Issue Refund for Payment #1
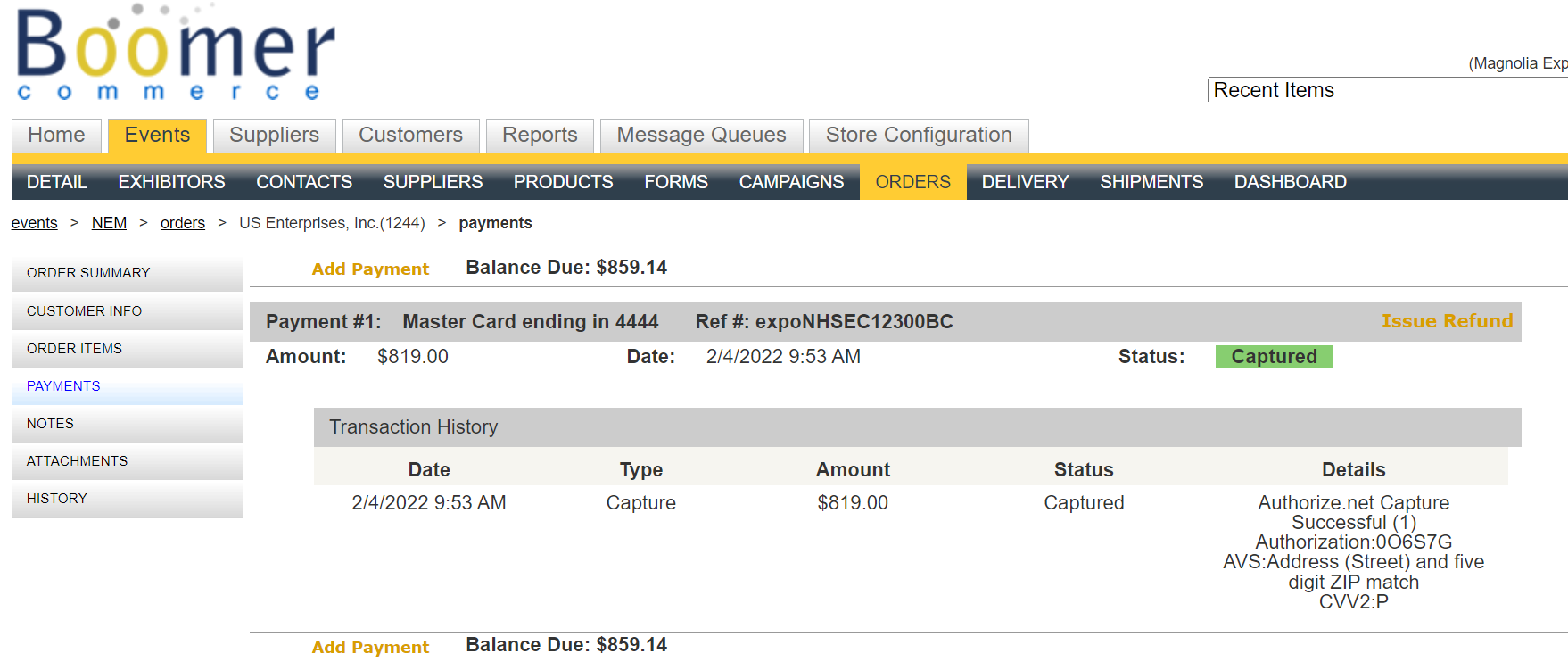Screen dimensions: 1568x670 click(x=1447, y=321)
